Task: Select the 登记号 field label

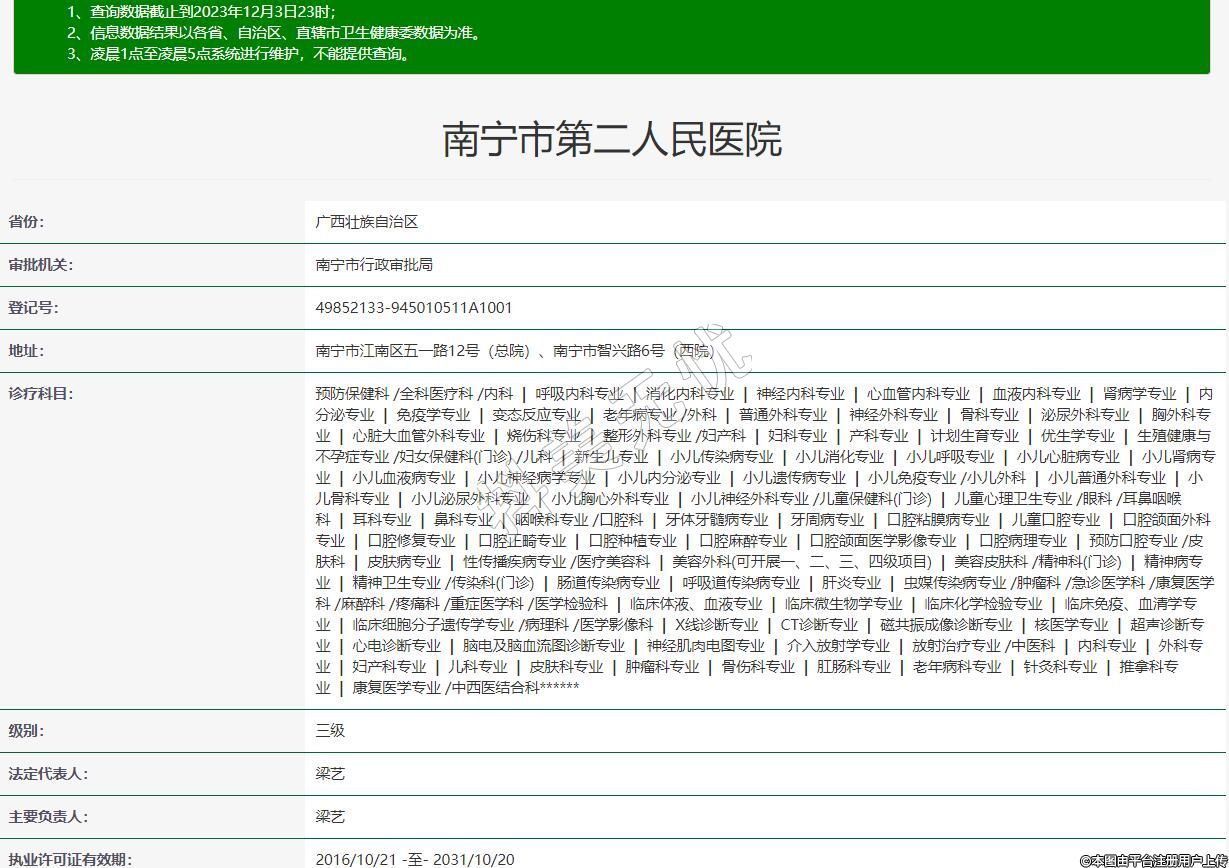Action: tap(34, 308)
